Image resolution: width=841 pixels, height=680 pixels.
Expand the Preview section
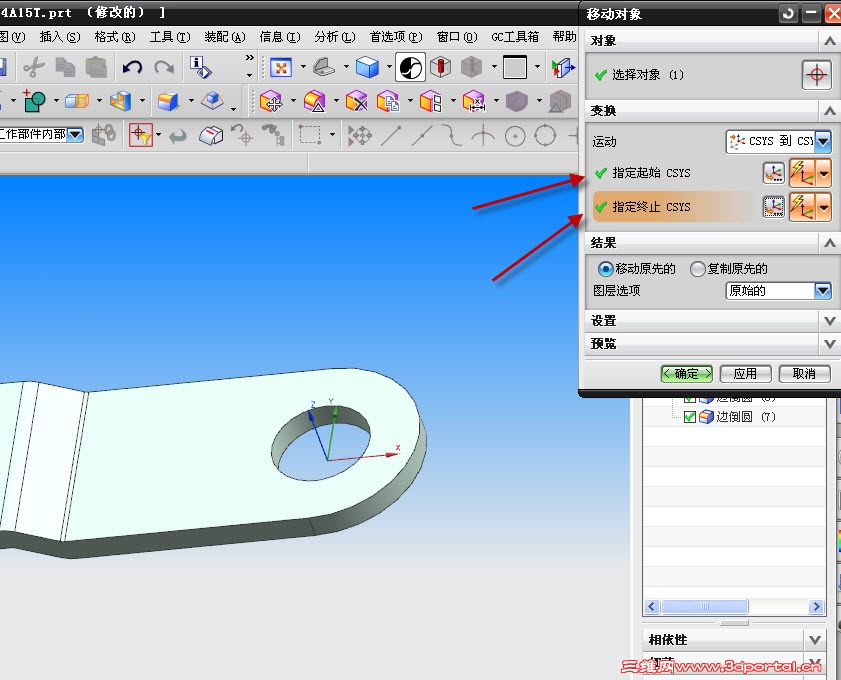coord(829,343)
